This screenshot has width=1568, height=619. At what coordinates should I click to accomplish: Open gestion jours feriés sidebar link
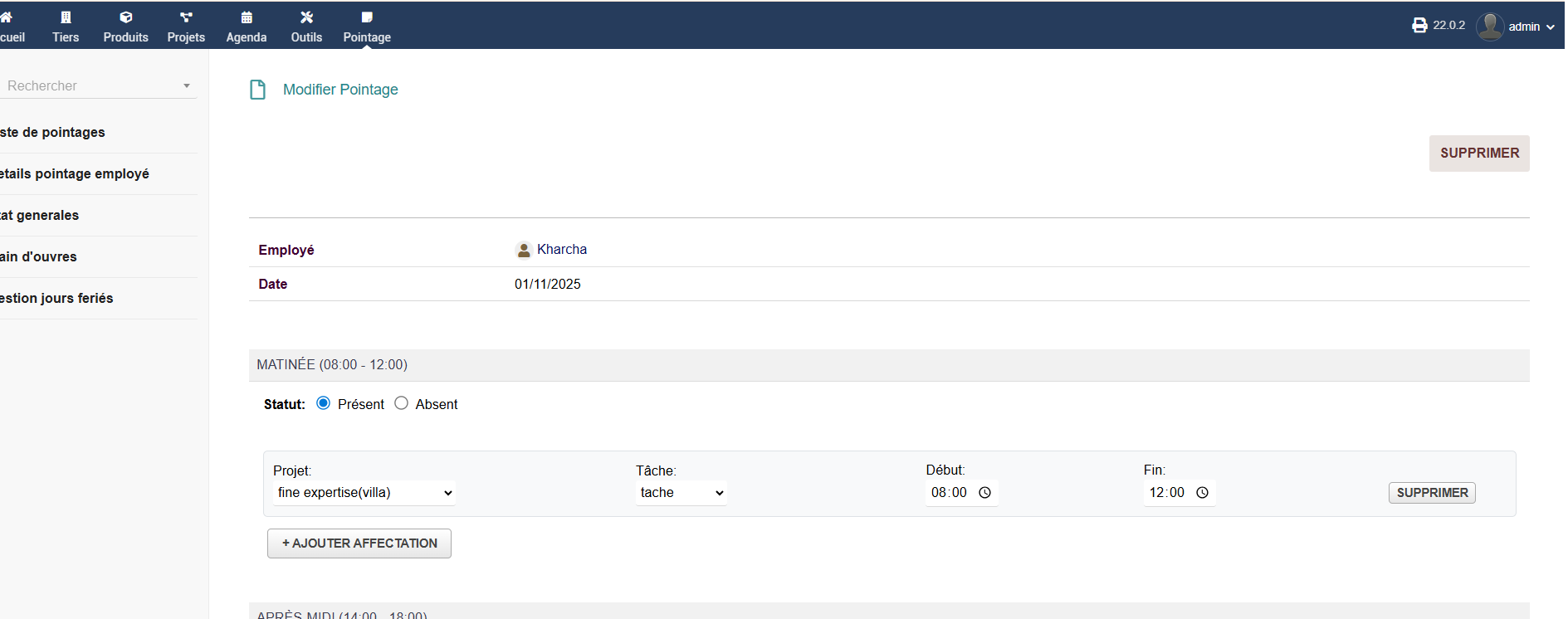click(x=56, y=299)
